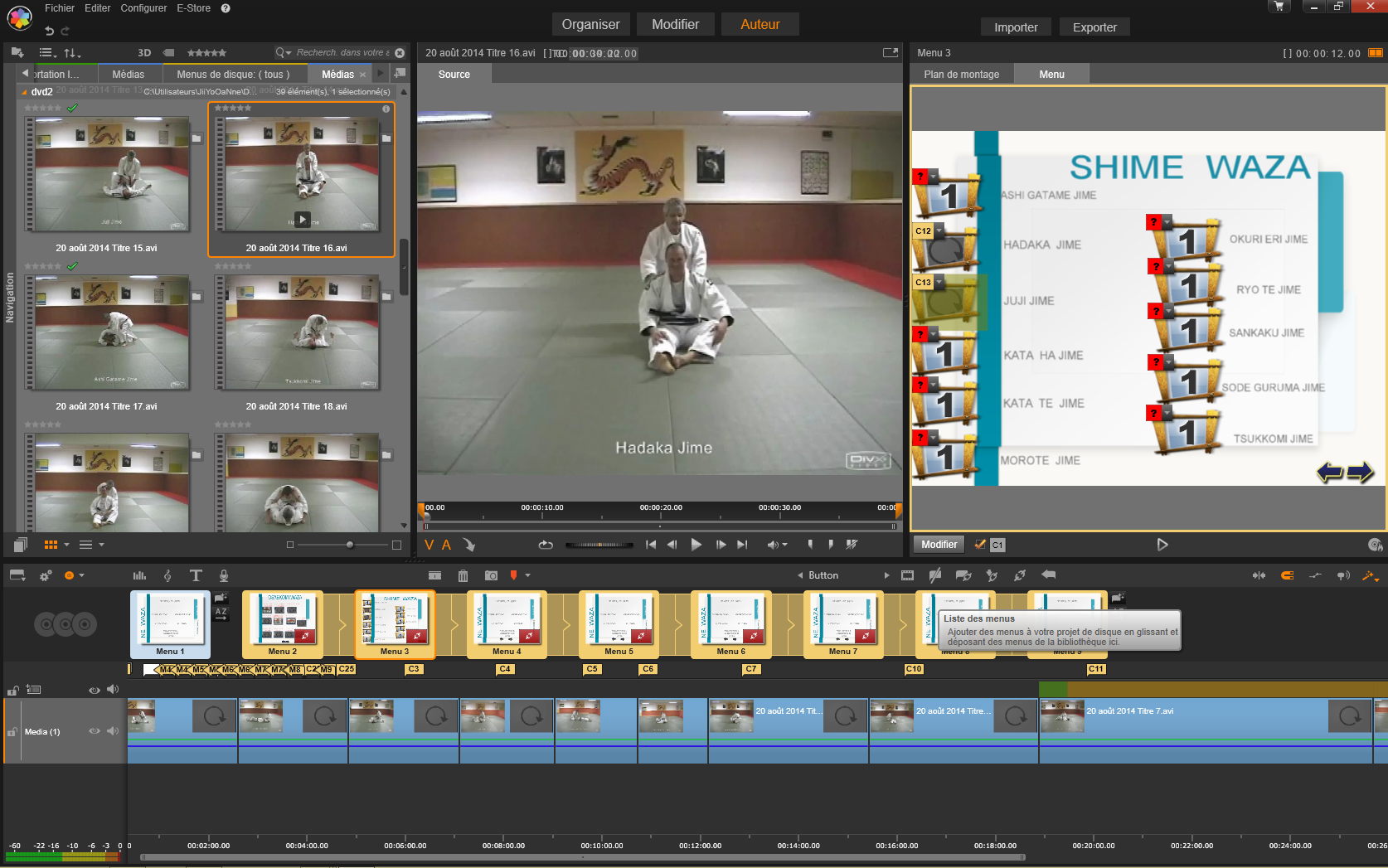Sort chapters with the AZ icon

pyautogui.click(x=221, y=613)
